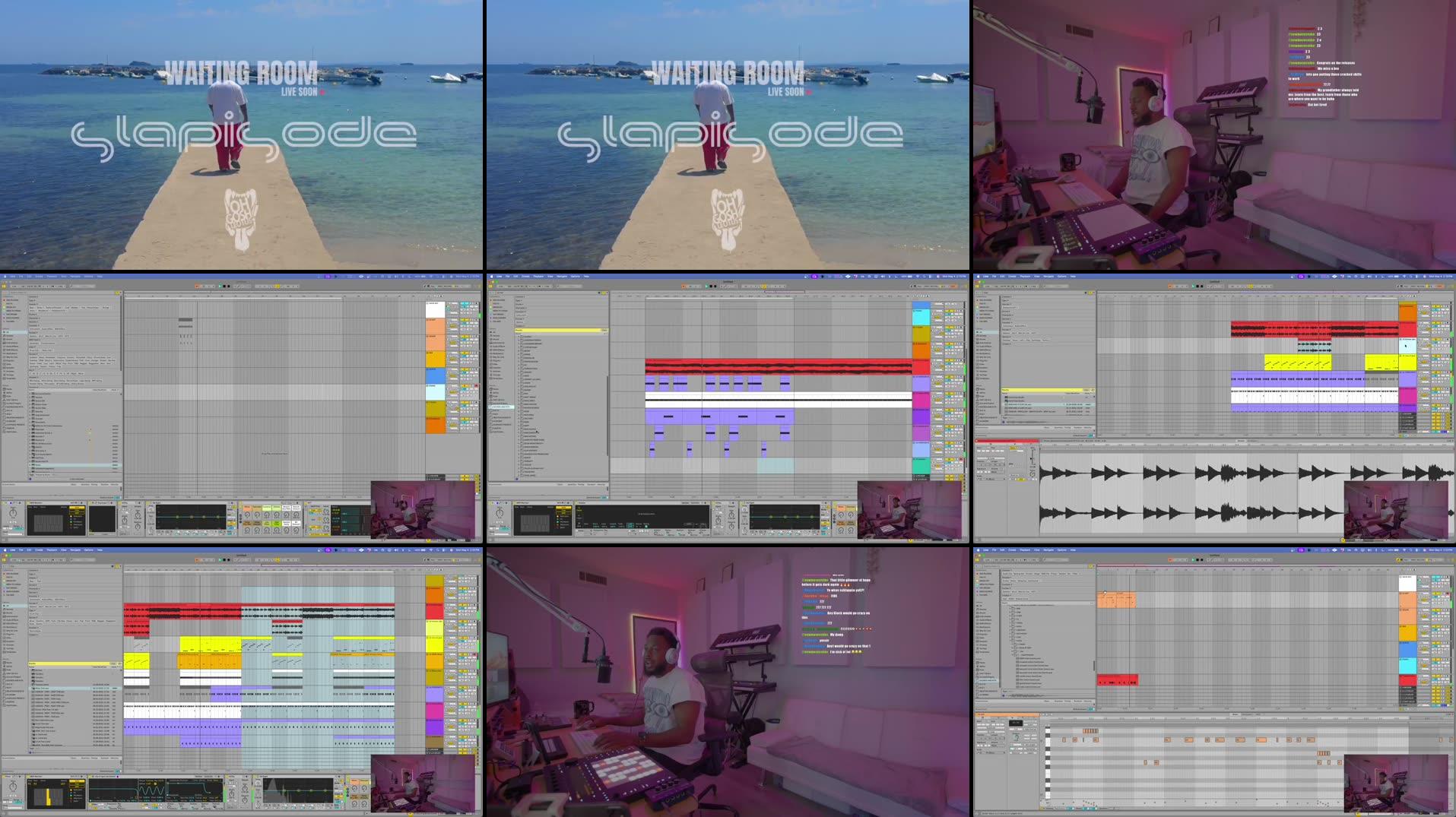Click browser scrollbar in purple MIDI clips frame
The width and height of the screenshot is (1456, 817).
pyautogui.click(x=607, y=415)
